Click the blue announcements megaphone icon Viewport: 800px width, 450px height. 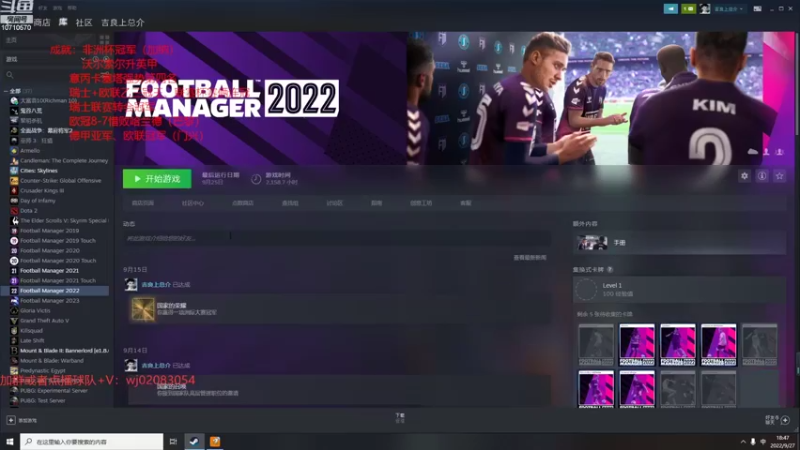670,9
